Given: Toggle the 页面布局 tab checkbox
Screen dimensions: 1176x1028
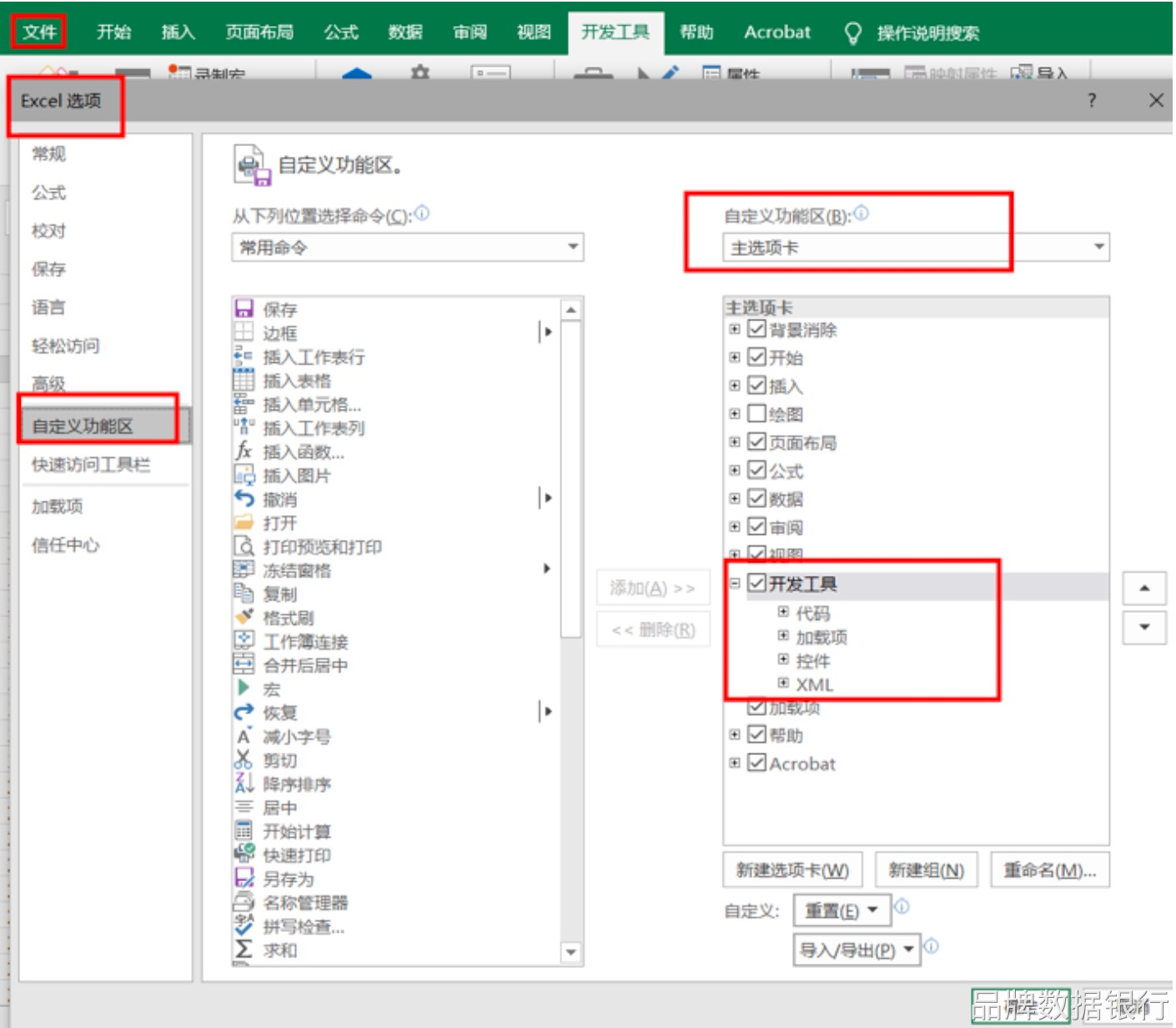Looking at the screenshot, I should (x=756, y=442).
